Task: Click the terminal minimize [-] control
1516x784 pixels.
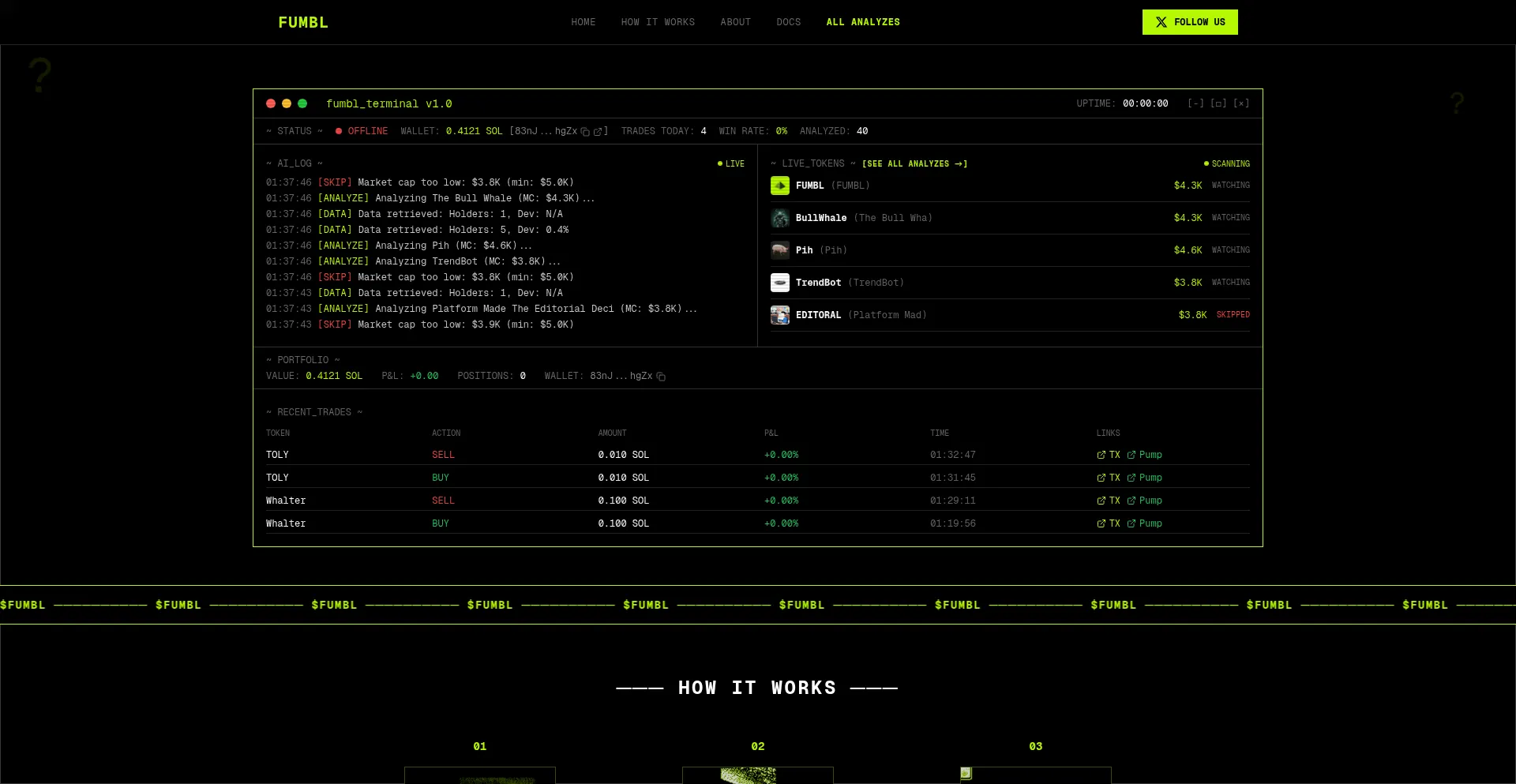Action: click(x=1195, y=103)
